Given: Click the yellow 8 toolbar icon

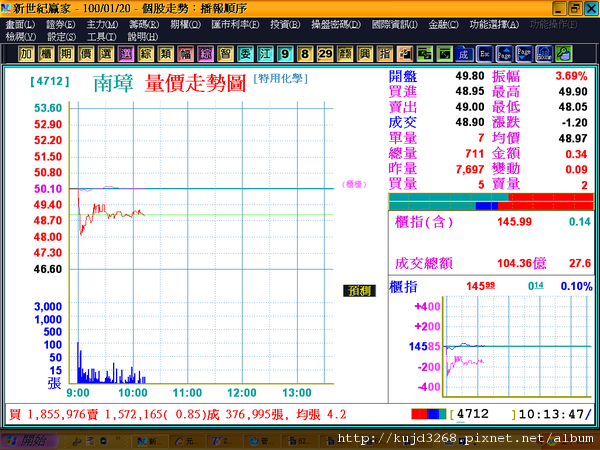Looking at the screenshot, I should [305, 54].
